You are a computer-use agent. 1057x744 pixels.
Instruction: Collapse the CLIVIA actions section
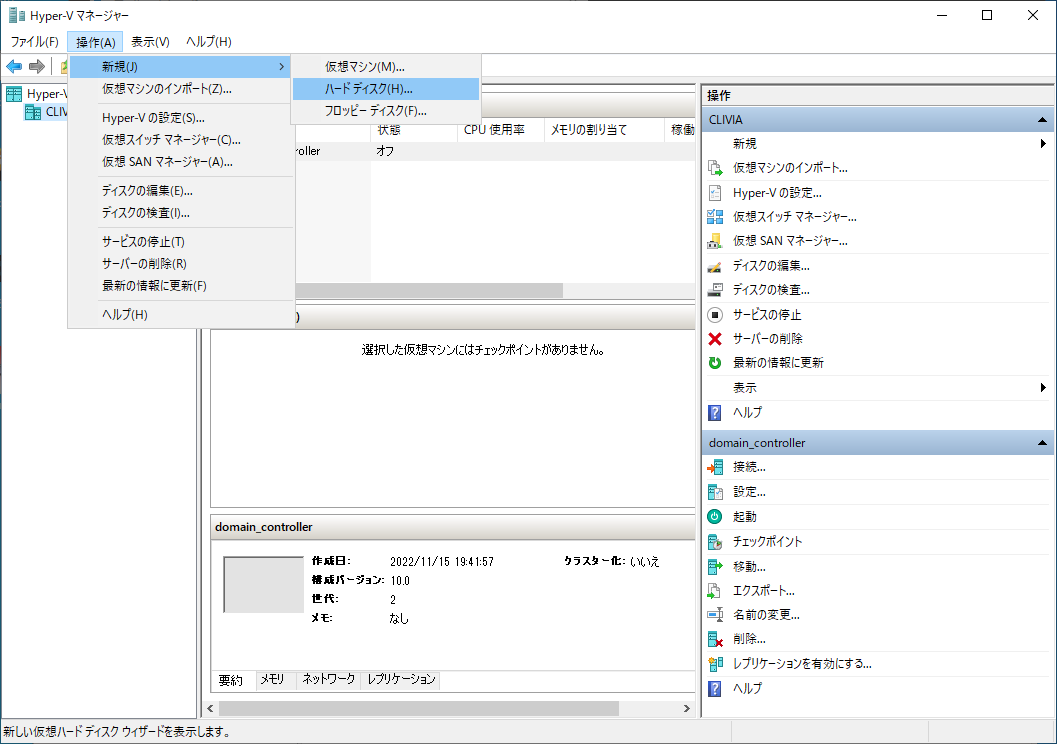[x=1042, y=120]
